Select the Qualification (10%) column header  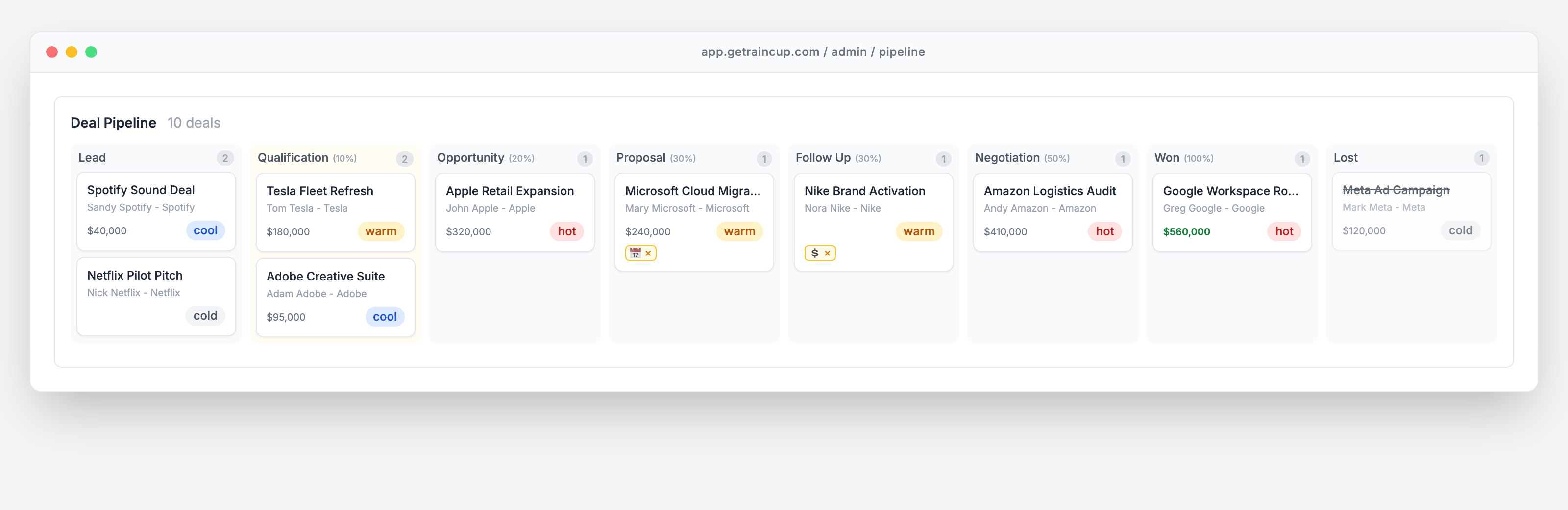pos(307,158)
